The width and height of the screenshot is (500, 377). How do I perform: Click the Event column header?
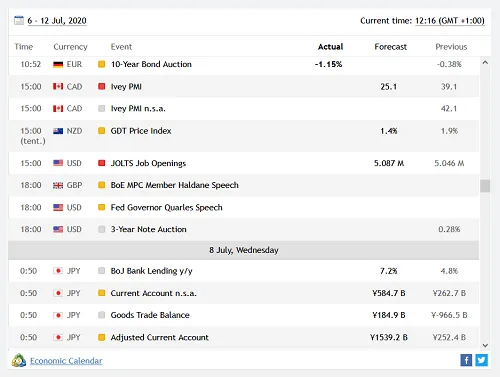(x=121, y=47)
